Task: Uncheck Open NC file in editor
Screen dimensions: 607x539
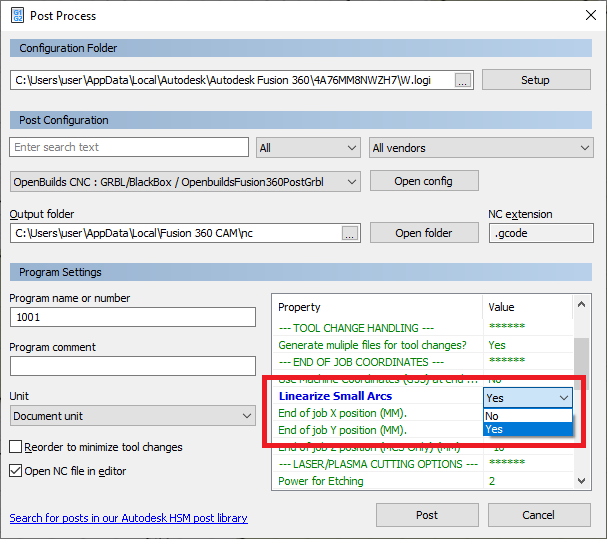Action: coord(16,471)
